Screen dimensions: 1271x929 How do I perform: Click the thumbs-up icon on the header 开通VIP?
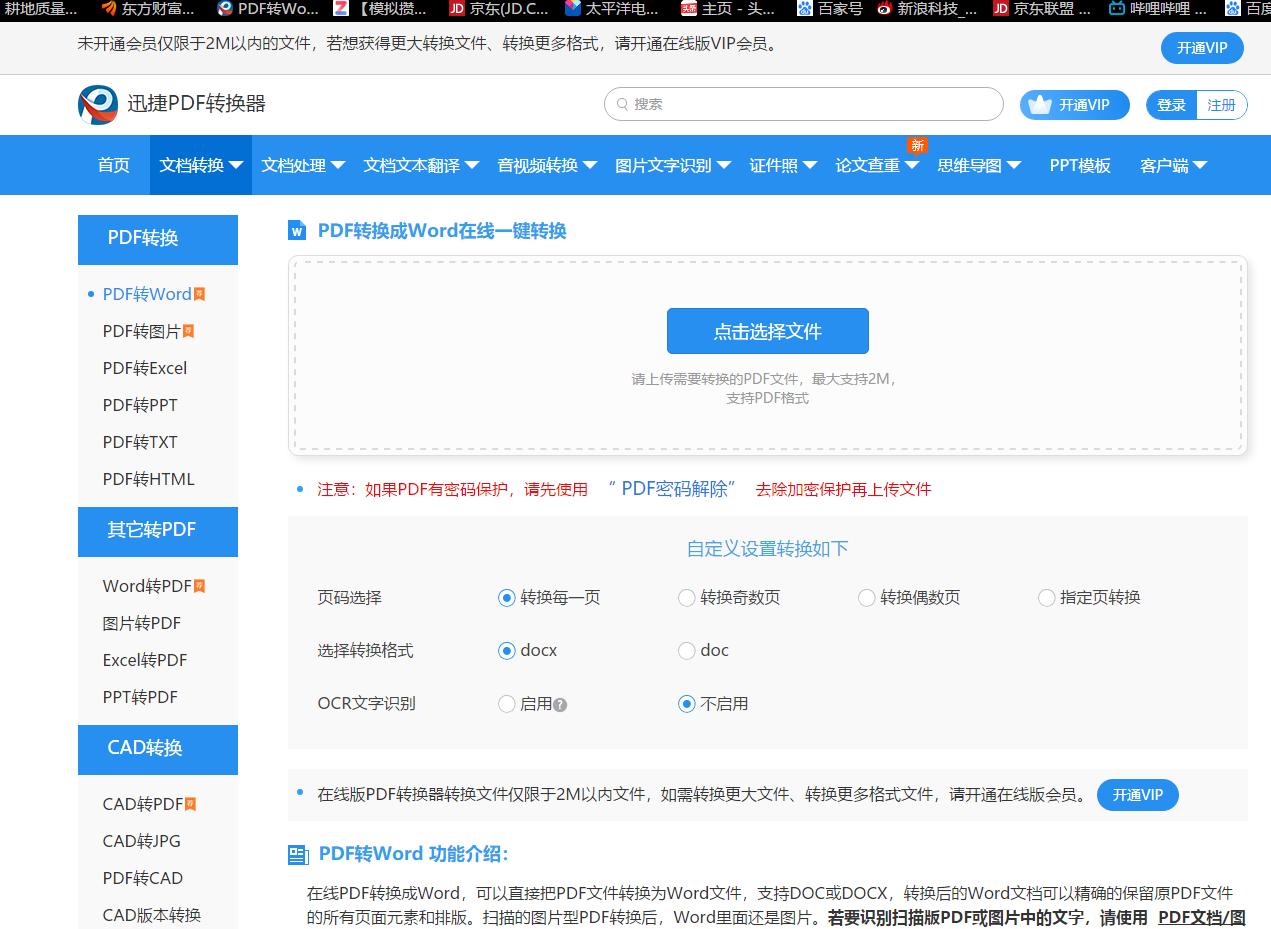pos(1039,104)
